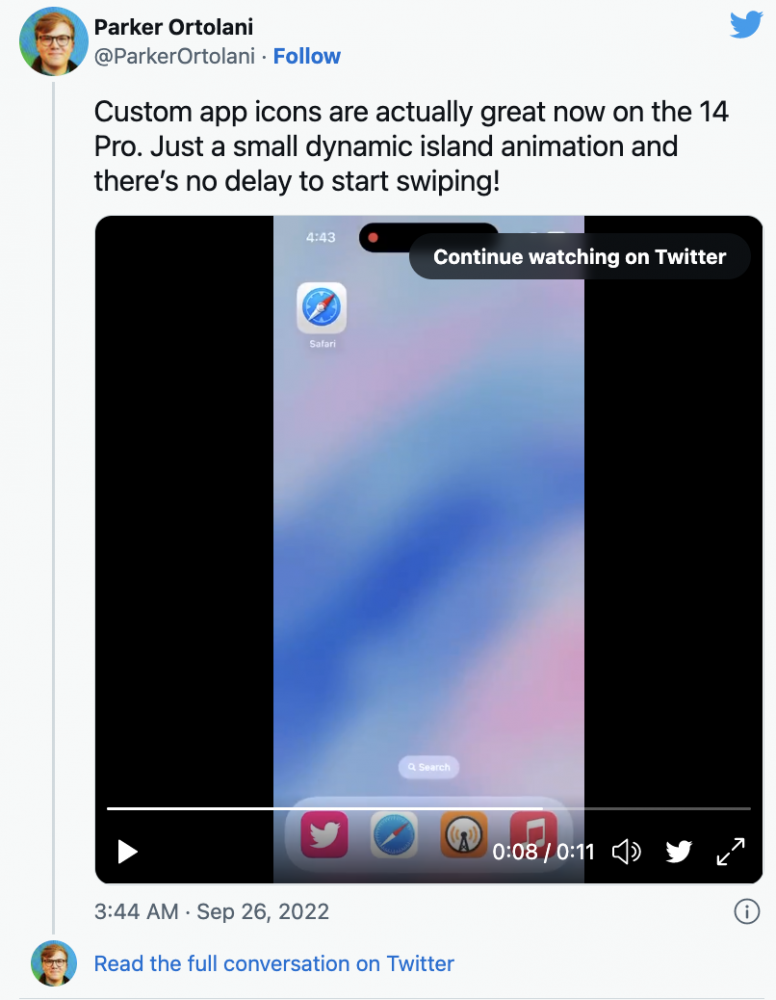Follow Parker Ortolani

coord(307,56)
